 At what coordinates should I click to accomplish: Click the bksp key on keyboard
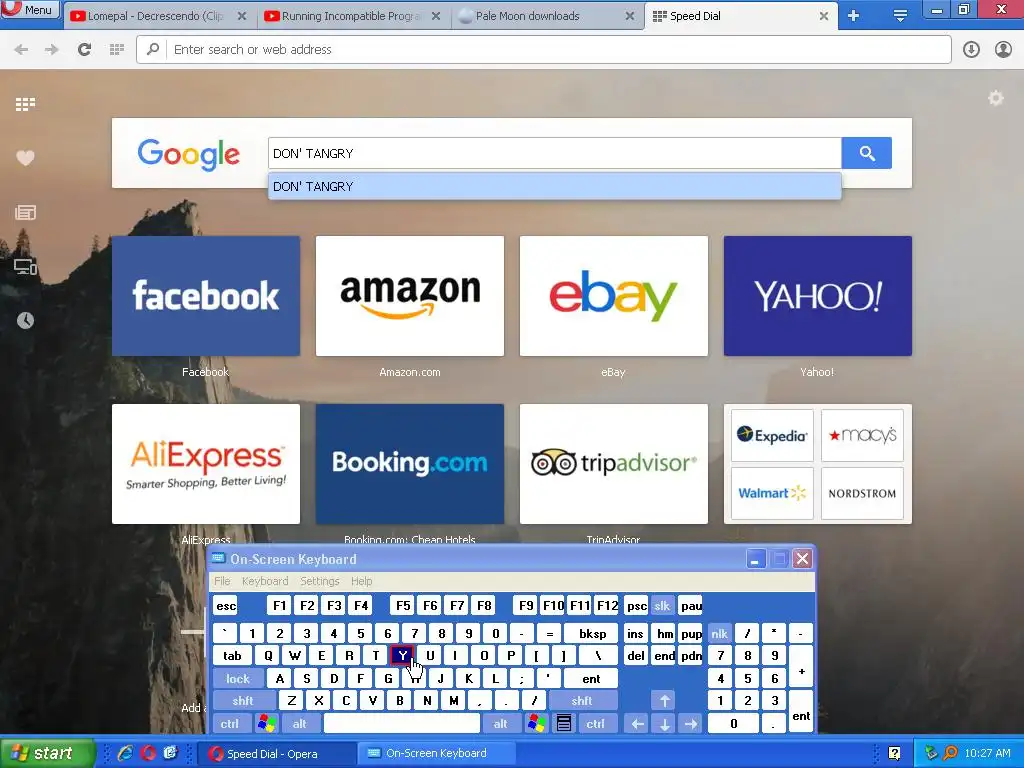pos(592,633)
